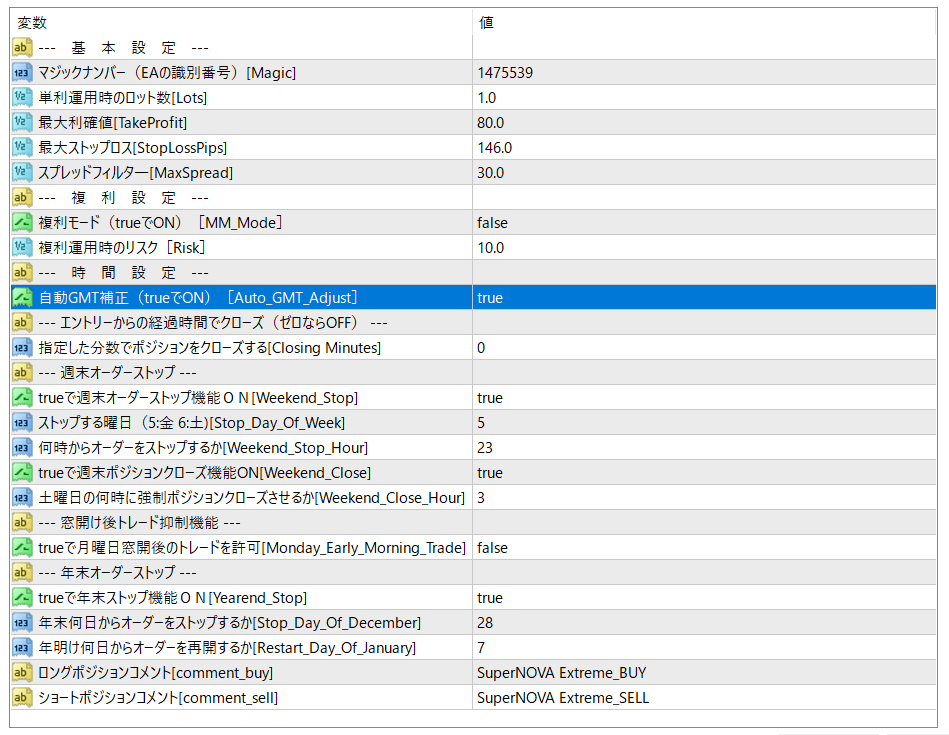This screenshot has height=735, width=949.
Task: Click the integer icon beside Magic number row
Action: pyautogui.click(x=22, y=73)
